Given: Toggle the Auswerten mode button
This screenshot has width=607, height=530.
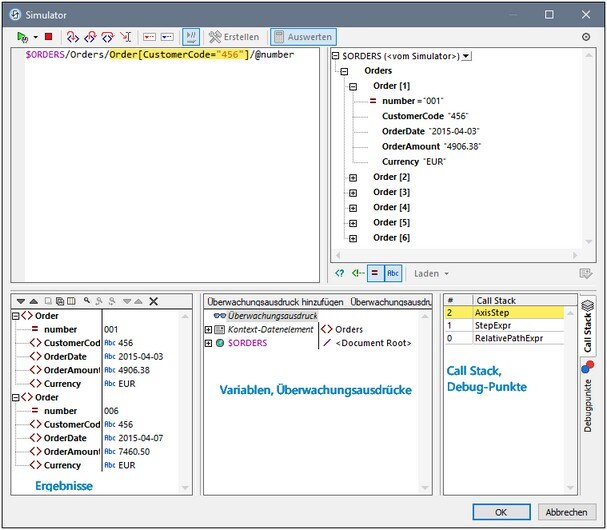Looking at the screenshot, I should (x=301, y=36).
